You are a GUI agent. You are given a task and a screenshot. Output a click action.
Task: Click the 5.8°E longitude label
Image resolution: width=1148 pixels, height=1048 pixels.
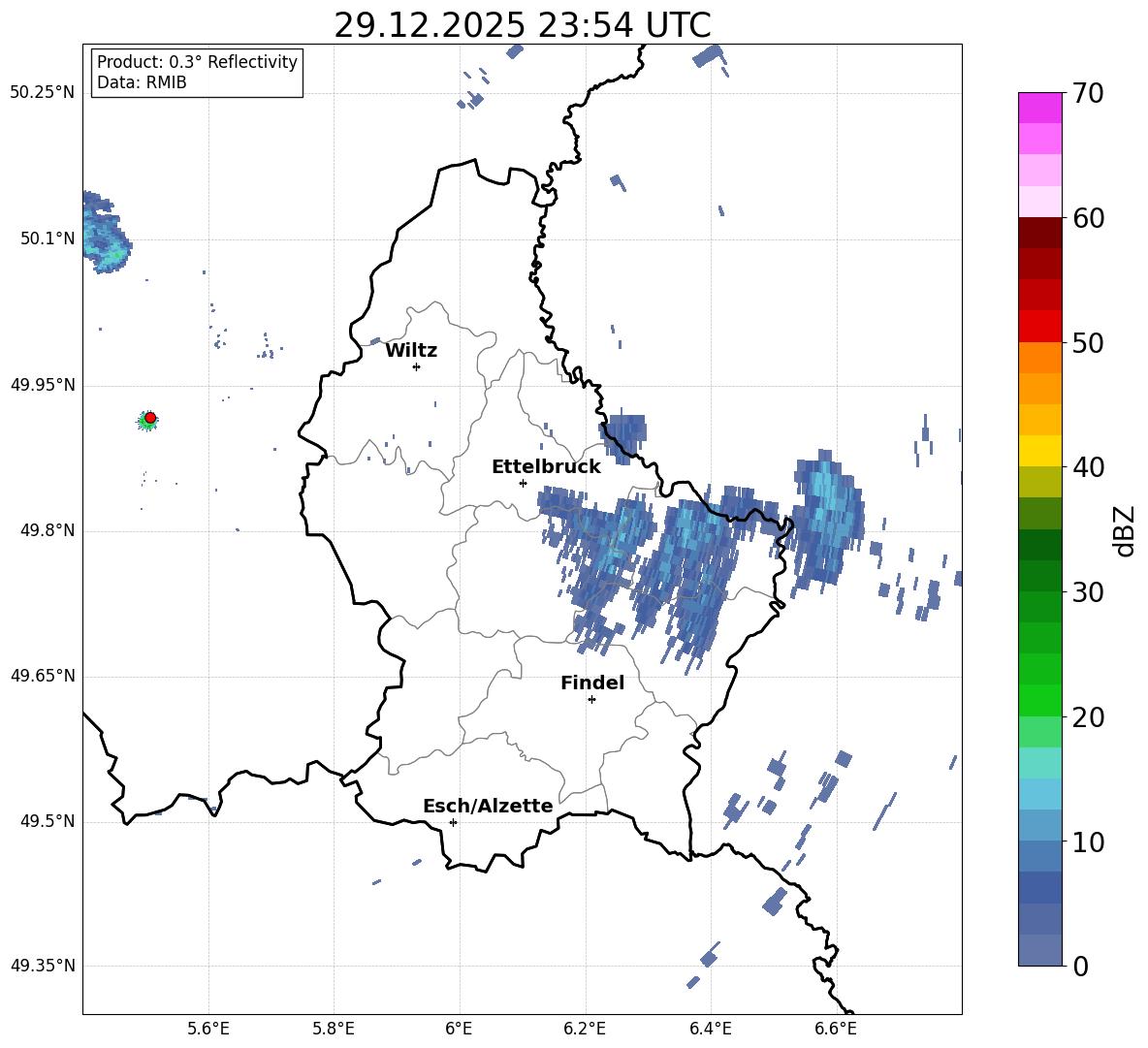click(334, 1029)
